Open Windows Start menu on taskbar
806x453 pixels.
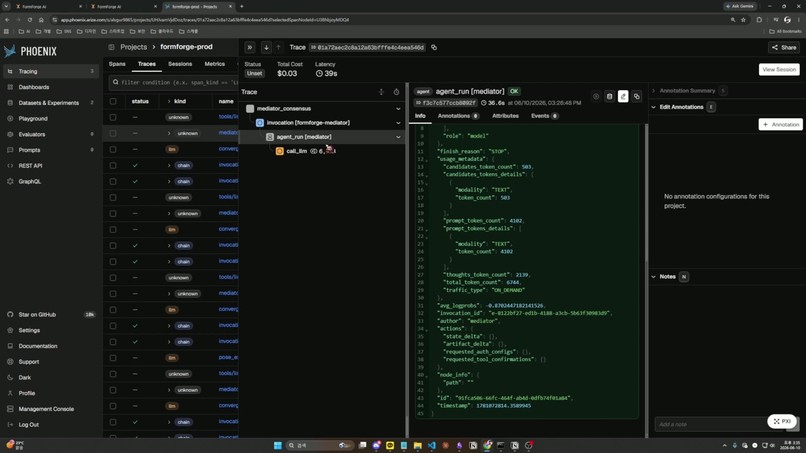click(x=278, y=445)
